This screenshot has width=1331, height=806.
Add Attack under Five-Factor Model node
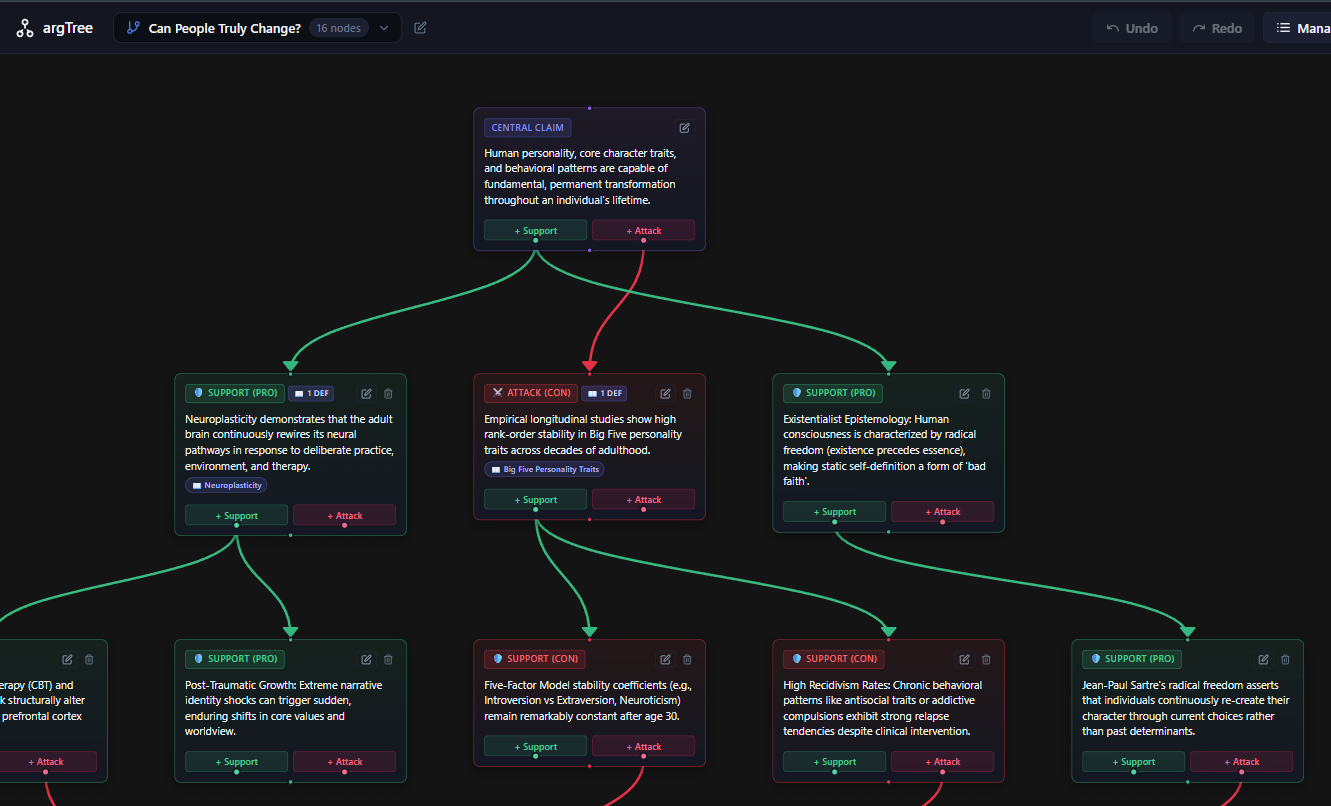[x=643, y=746]
